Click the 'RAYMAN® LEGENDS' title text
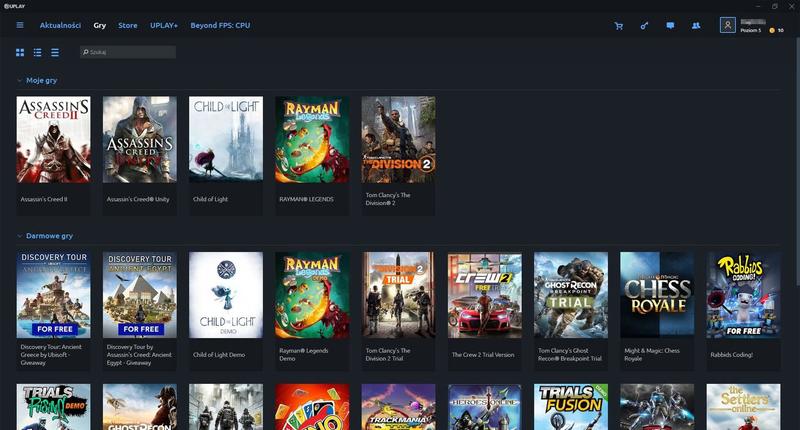Image resolution: width=800 pixels, height=430 pixels. [x=306, y=199]
